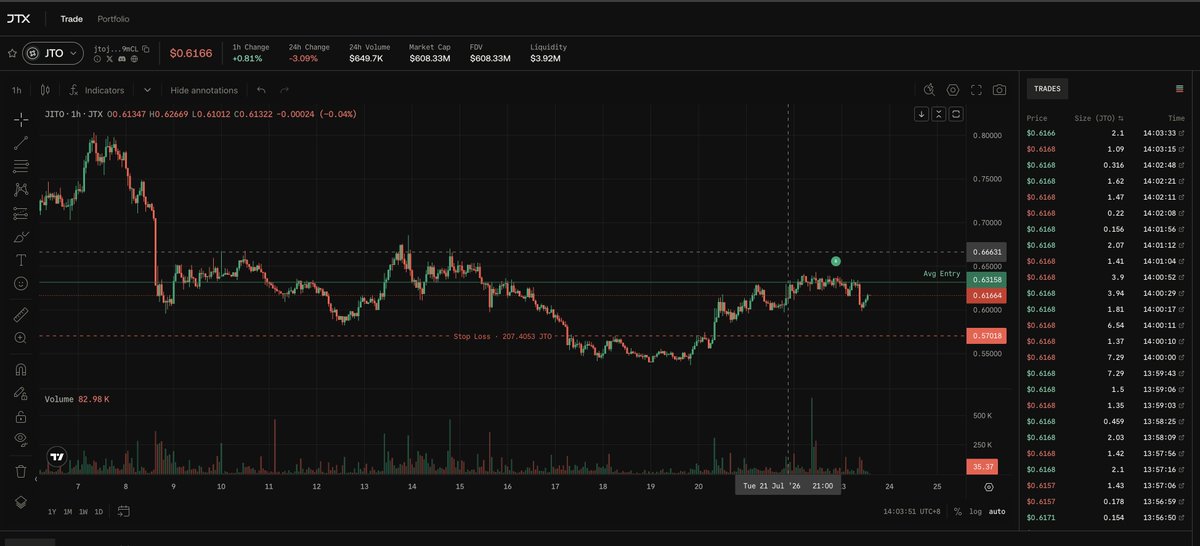The width and height of the screenshot is (1200, 546).
Task: Open the object tree layers icon
Action: point(21,501)
